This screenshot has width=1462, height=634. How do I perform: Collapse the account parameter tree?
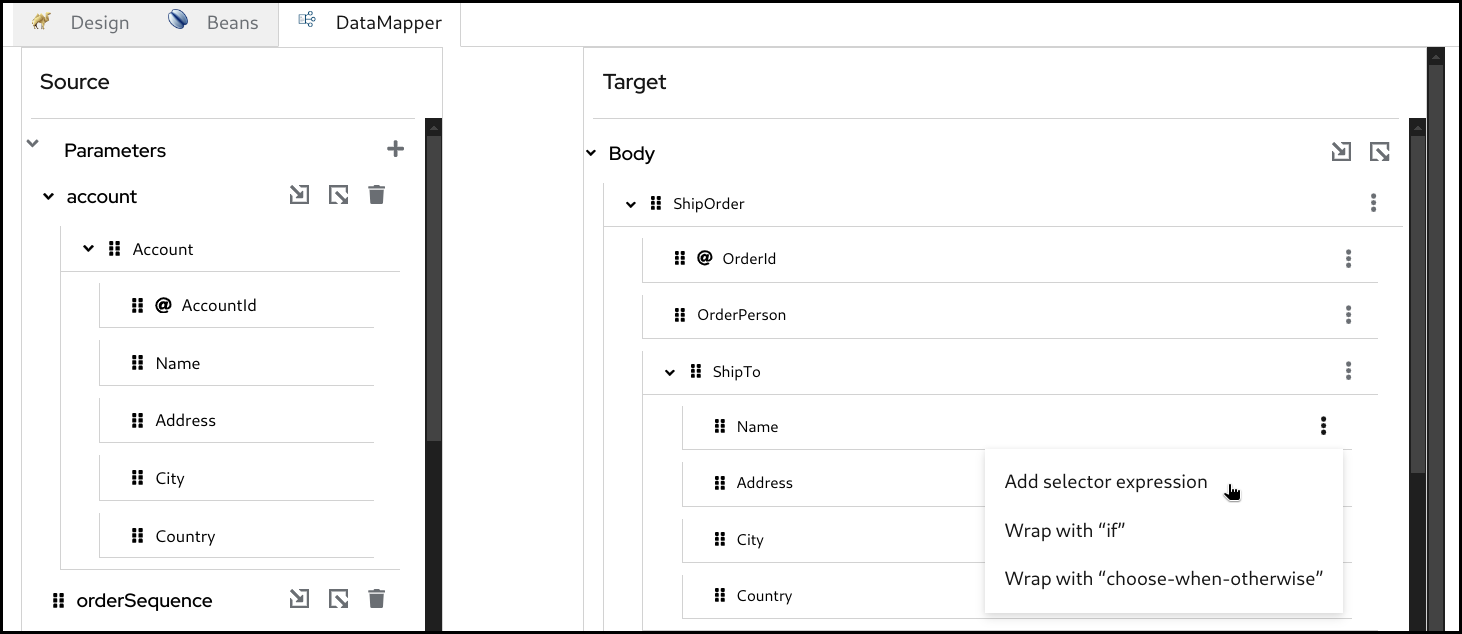[48, 197]
